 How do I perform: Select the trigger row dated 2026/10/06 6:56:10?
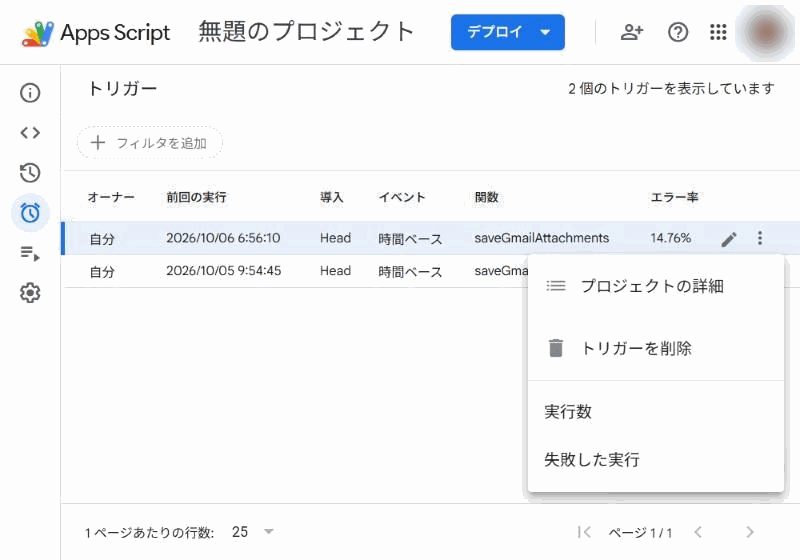coord(431,238)
